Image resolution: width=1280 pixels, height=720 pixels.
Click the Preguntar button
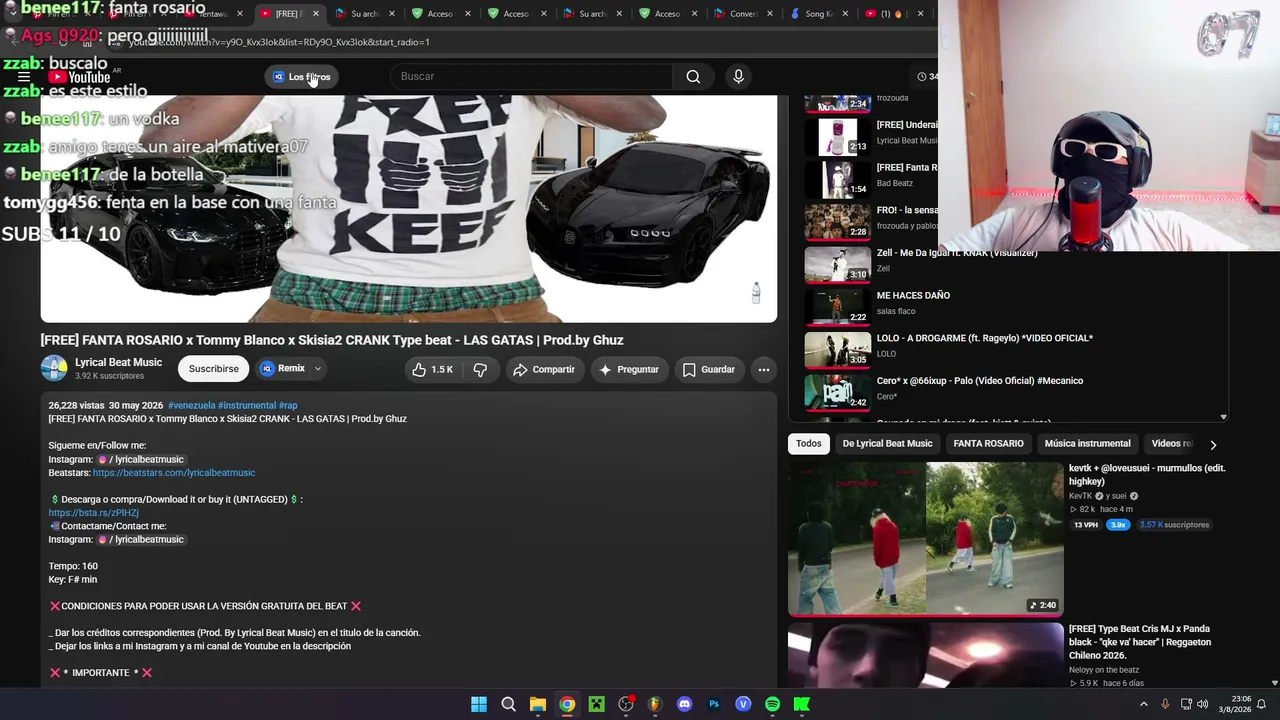click(629, 370)
